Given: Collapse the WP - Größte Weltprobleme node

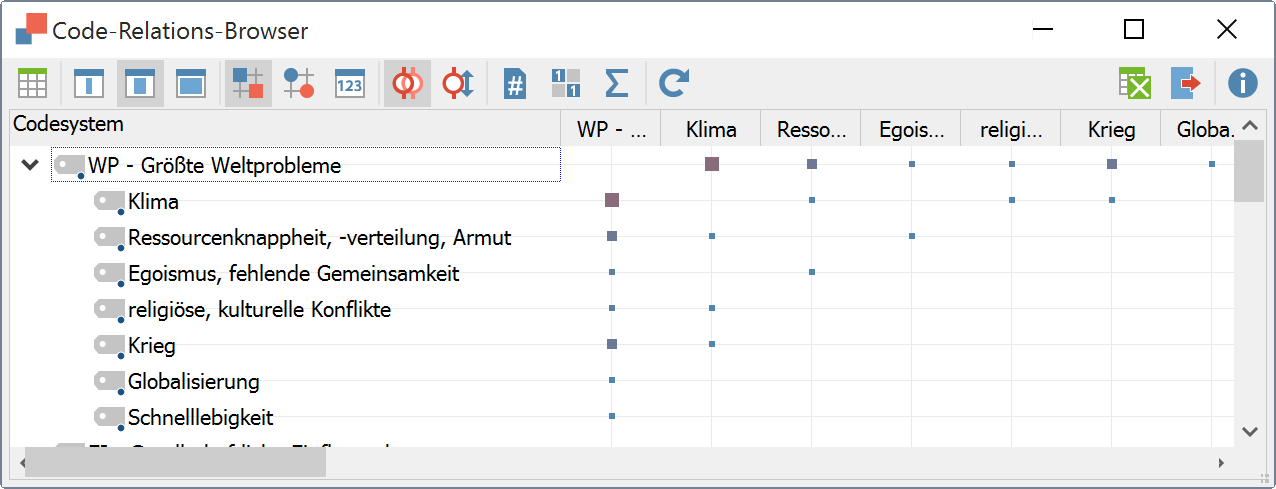Looking at the screenshot, I should tap(29, 165).
